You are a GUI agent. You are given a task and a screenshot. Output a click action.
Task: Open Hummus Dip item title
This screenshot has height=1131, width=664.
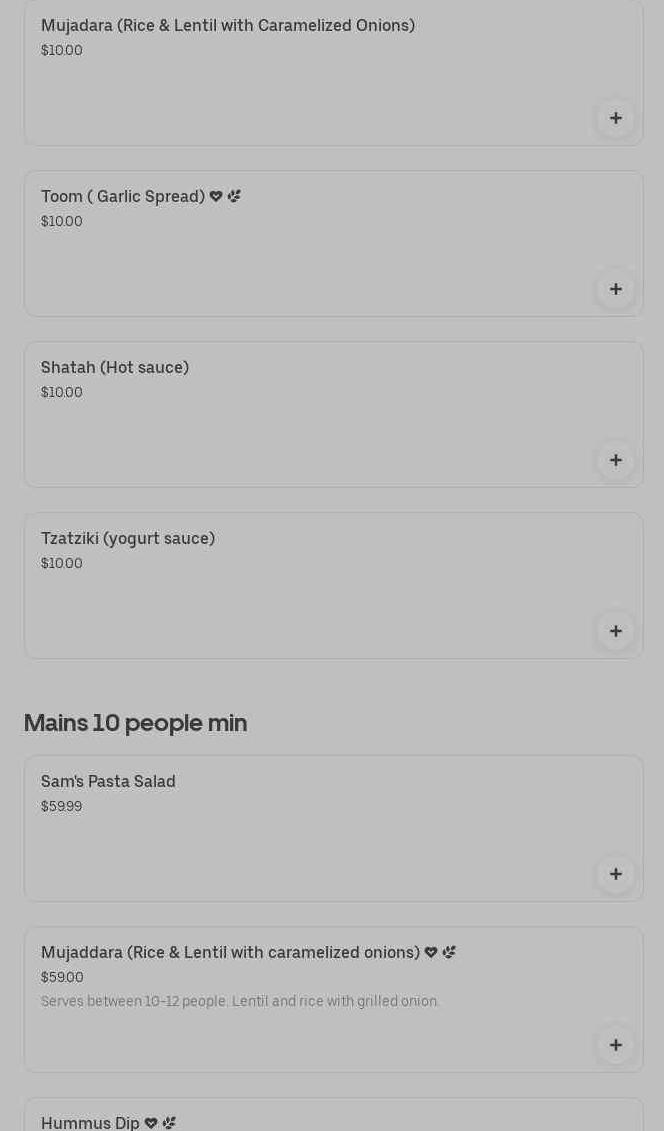click(90, 1123)
